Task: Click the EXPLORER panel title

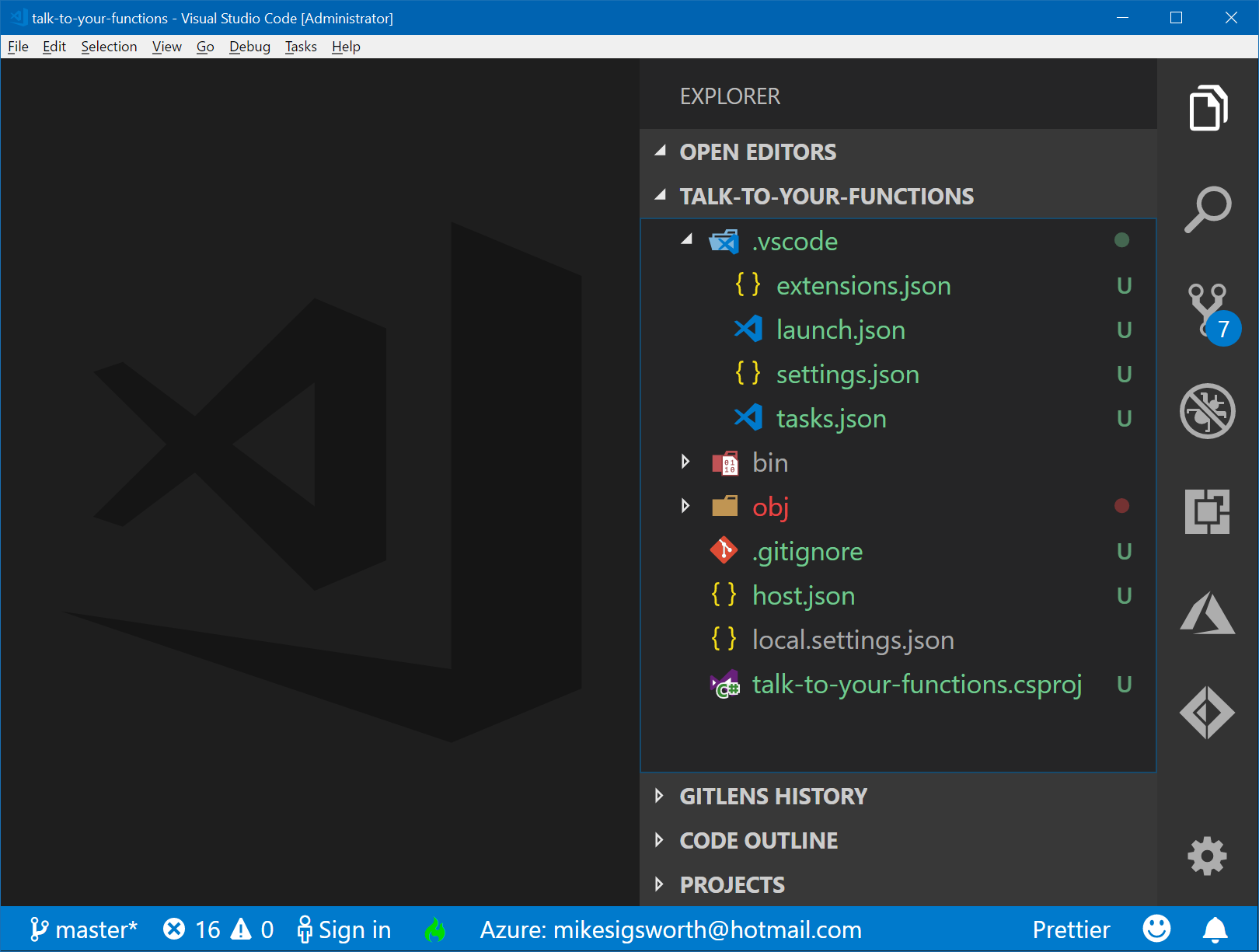Action: coord(730,96)
